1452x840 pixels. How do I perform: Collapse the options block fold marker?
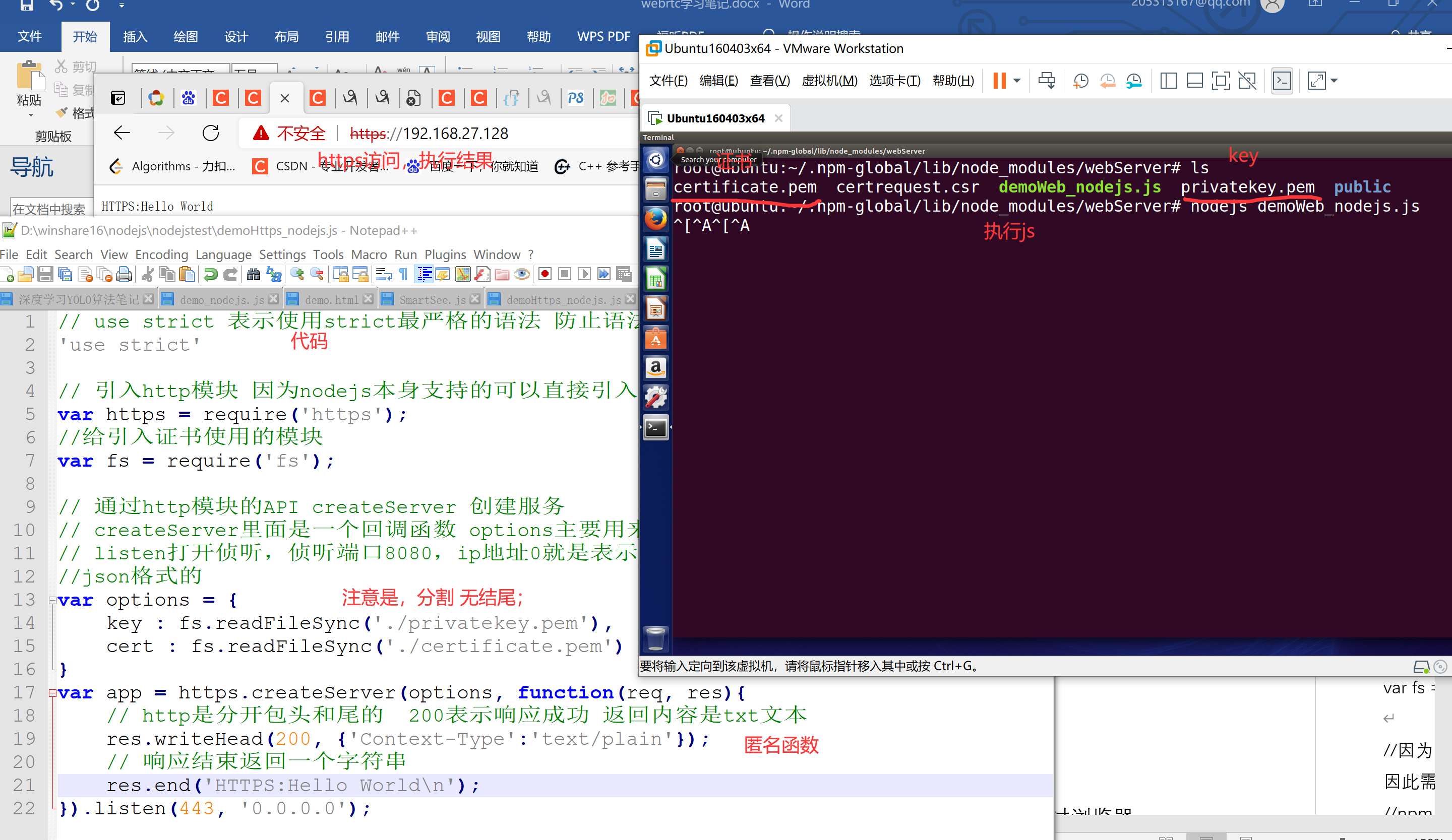point(52,600)
